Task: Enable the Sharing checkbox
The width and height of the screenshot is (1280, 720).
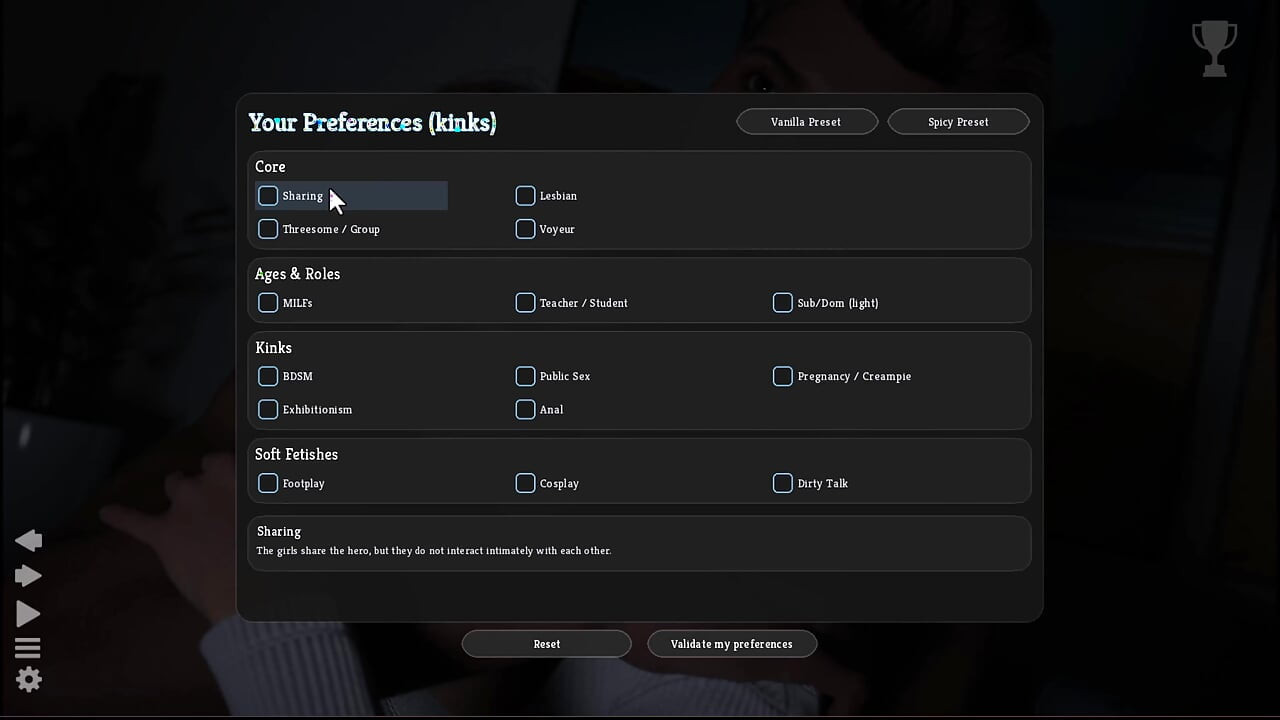Action: 268,196
